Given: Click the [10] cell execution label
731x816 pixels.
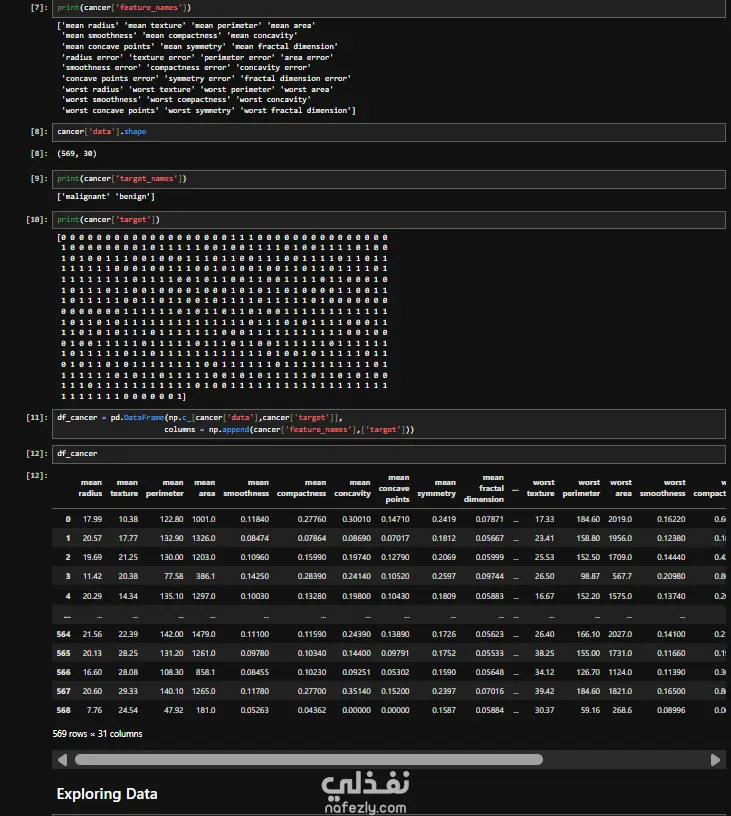Looking at the screenshot, I should pyautogui.click(x=37, y=220).
